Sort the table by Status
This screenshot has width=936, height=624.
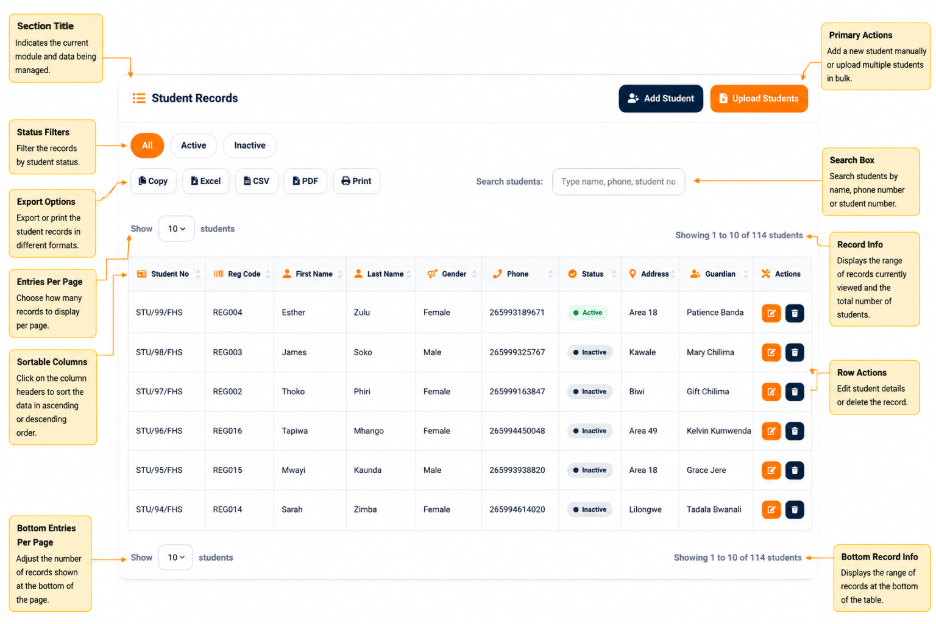click(590, 274)
